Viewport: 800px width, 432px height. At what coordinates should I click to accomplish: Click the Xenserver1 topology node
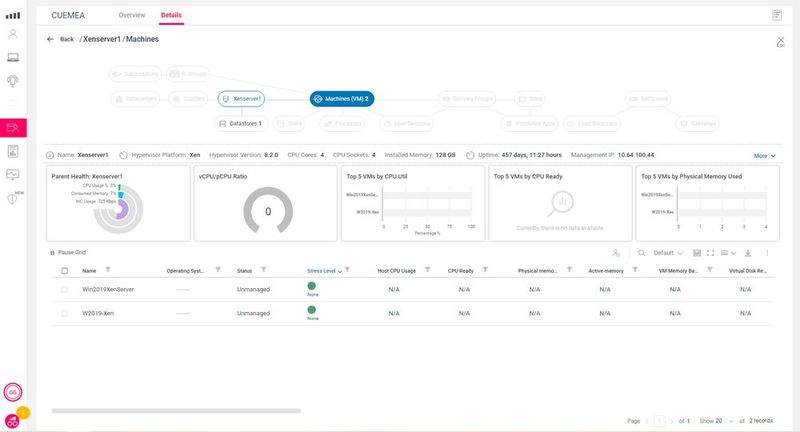(x=241, y=99)
